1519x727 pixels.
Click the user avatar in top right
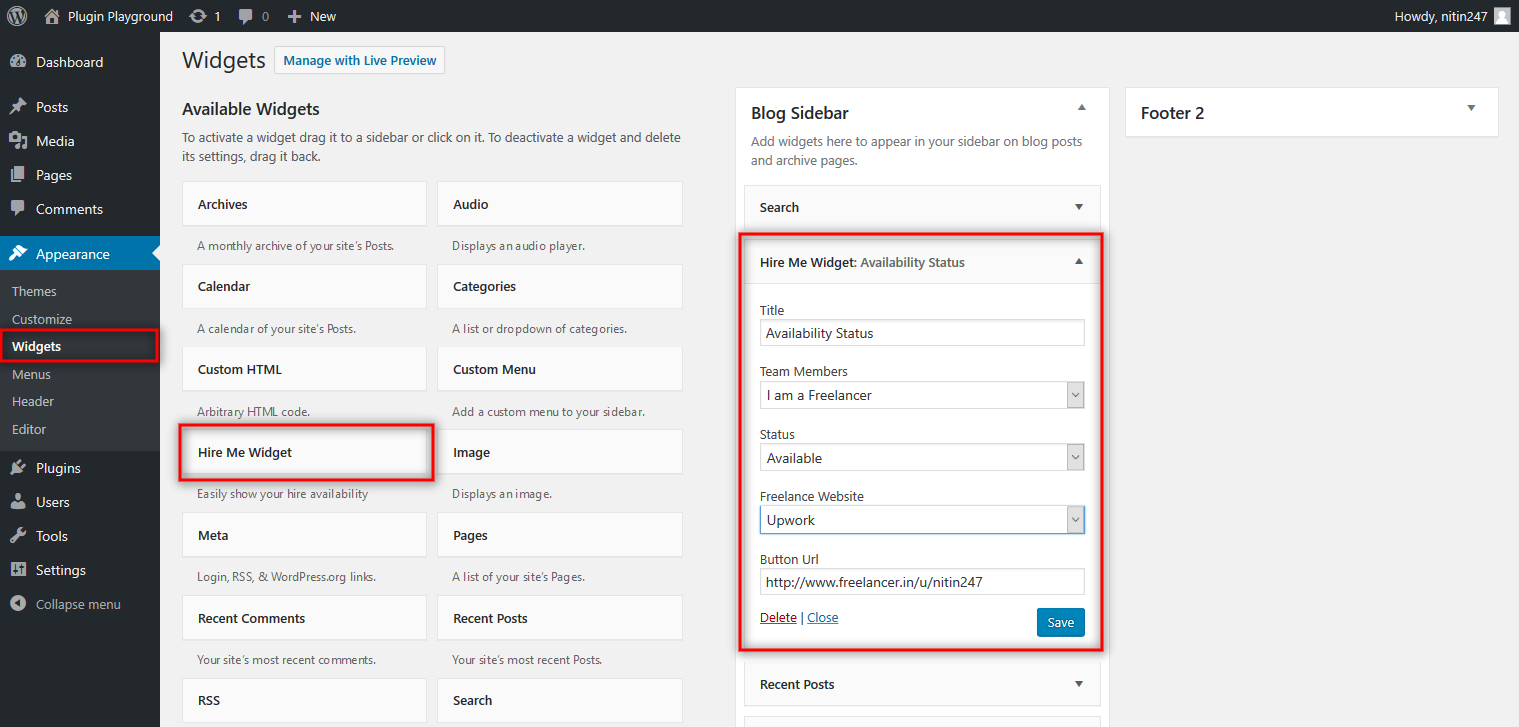pyautogui.click(x=1501, y=16)
